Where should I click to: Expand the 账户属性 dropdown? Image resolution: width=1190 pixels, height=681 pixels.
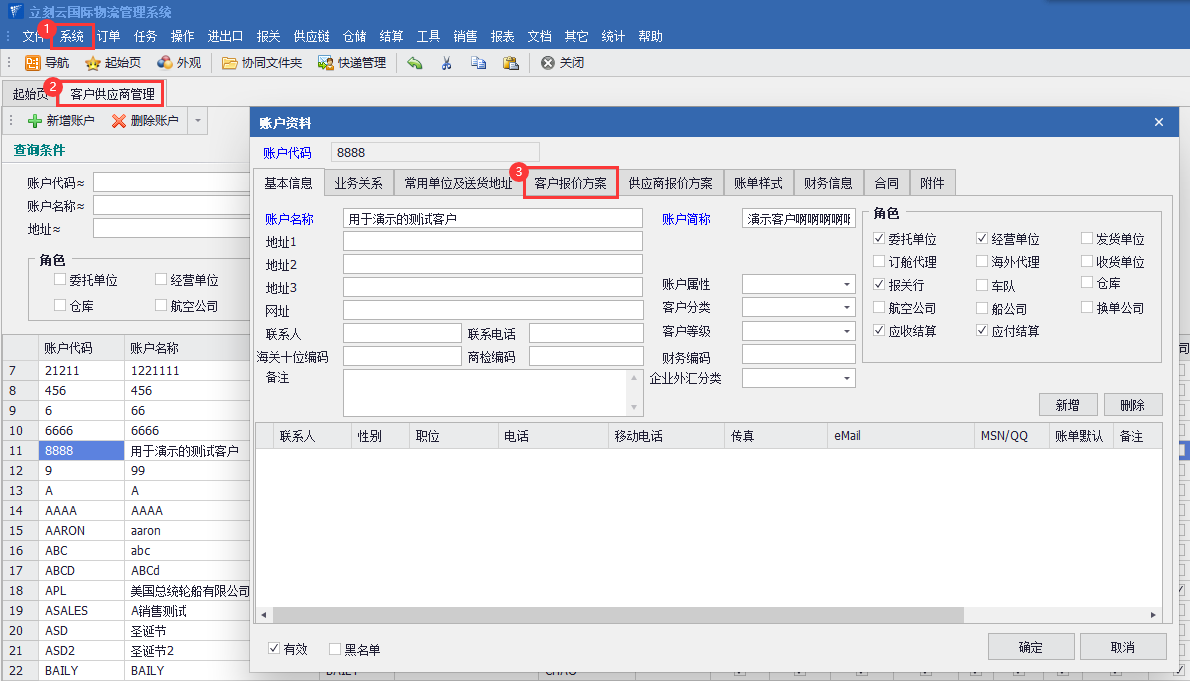[847, 285]
